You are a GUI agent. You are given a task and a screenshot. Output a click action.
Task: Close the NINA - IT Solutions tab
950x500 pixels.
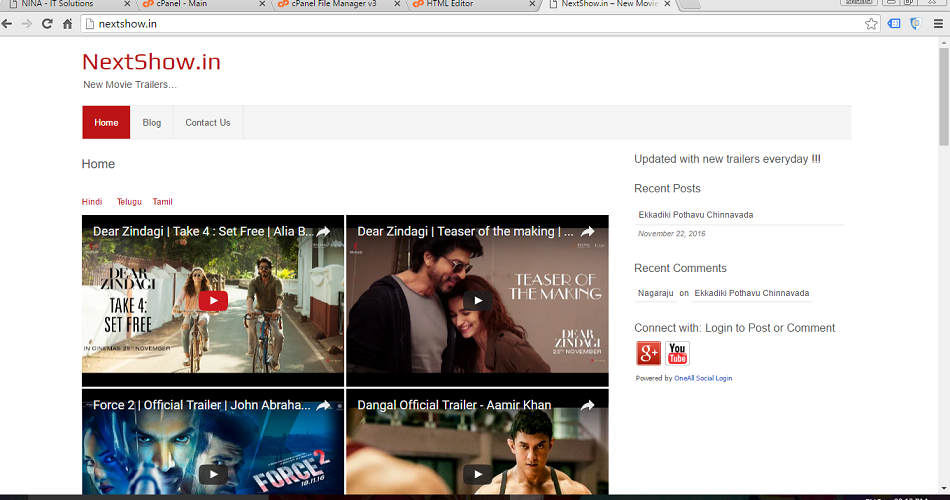click(127, 4)
